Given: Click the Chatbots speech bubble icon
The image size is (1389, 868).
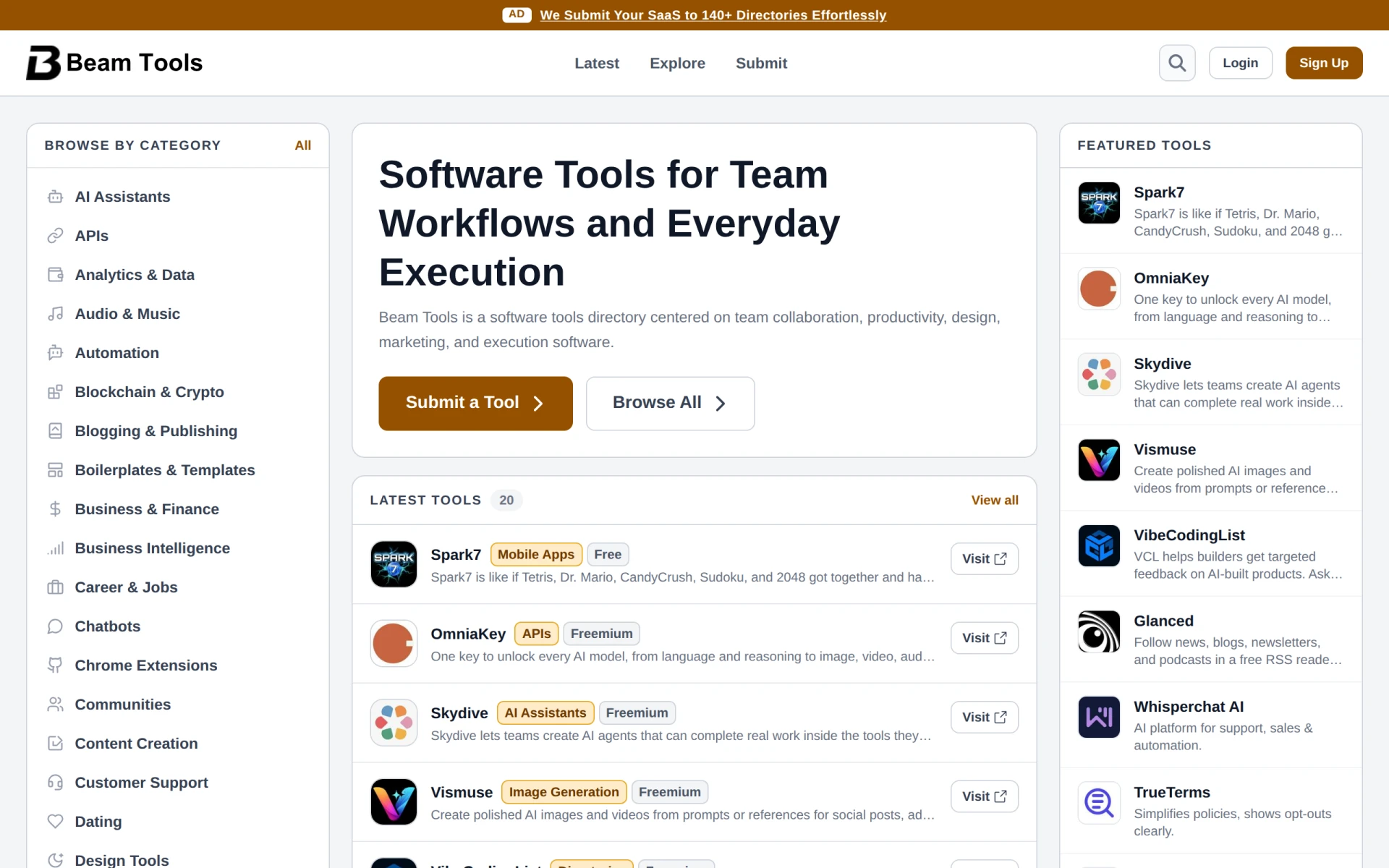Looking at the screenshot, I should click(x=55, y=626).
